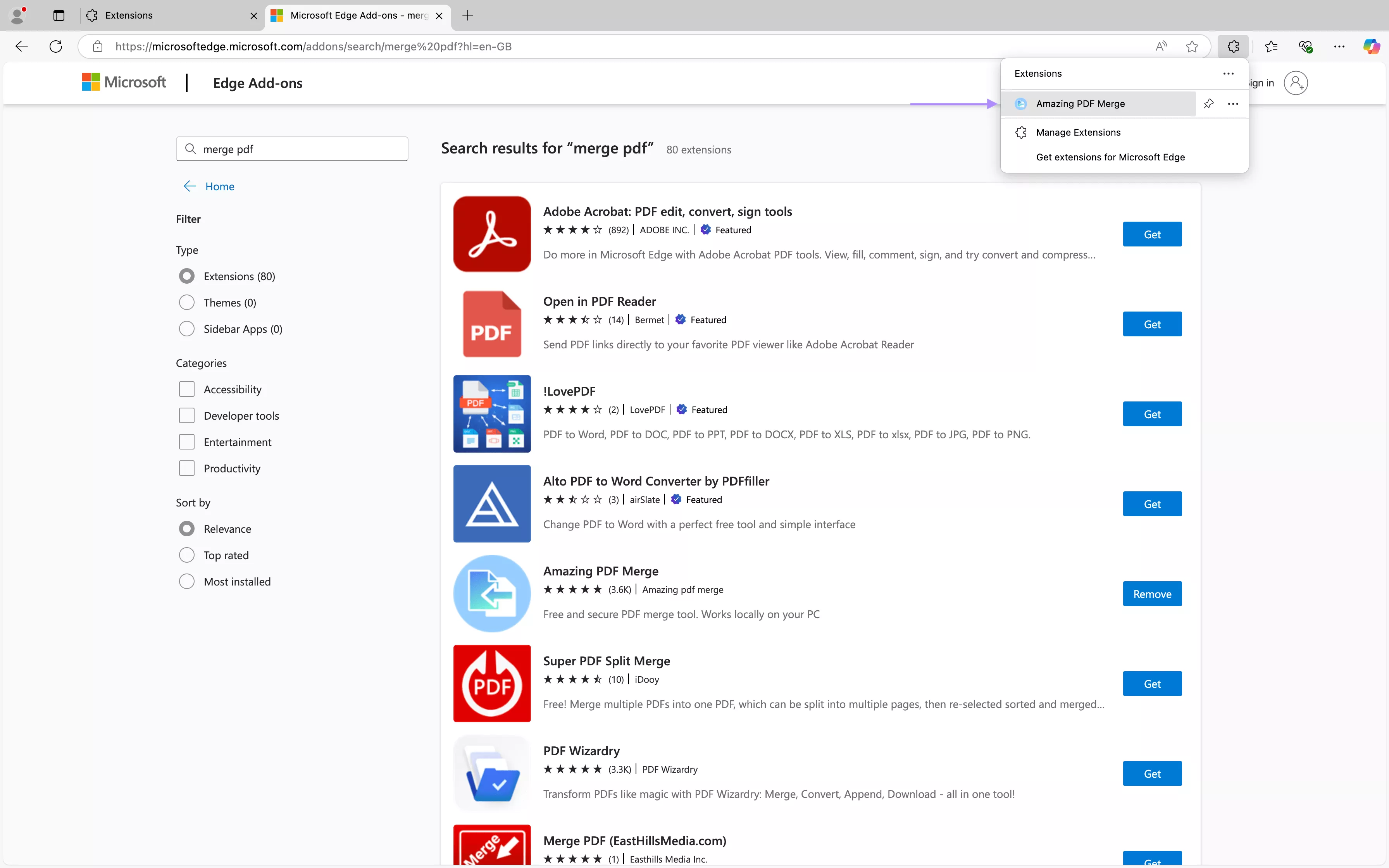Open more options for Amazing PDF Merge
1389x868 pixels.
pyautogui.click(x=1233, y=103)
